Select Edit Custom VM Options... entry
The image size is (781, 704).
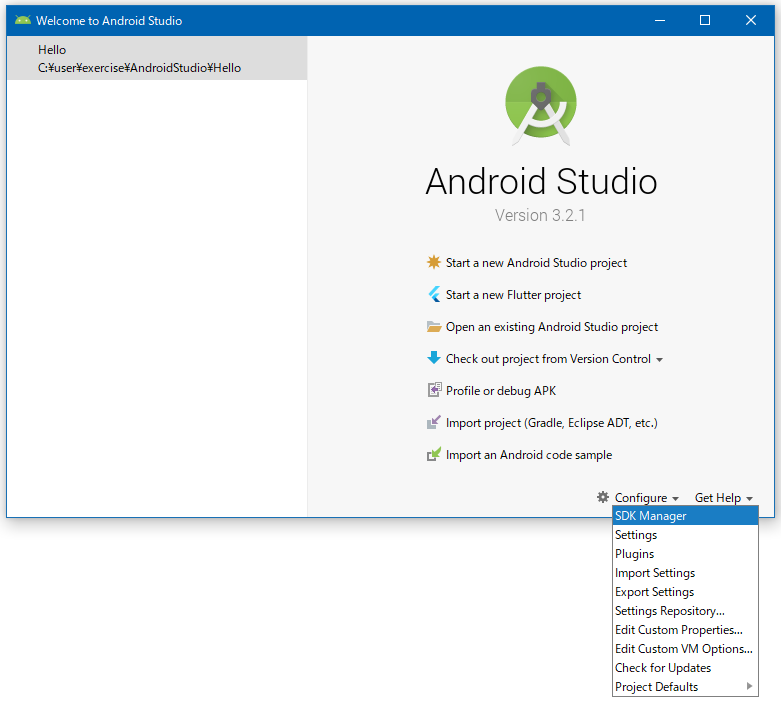[685, 648]
